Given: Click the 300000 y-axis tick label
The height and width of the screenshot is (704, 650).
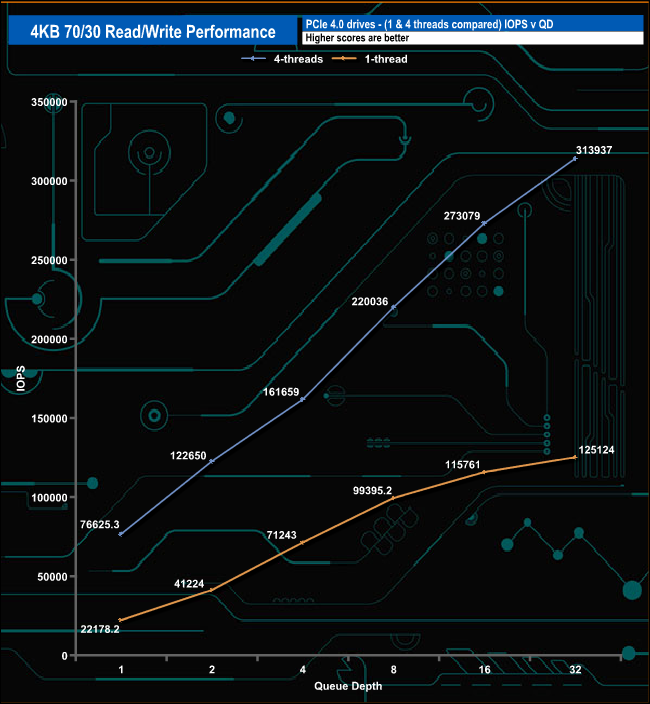Looking at the screenshot, I should coord(49,181).
